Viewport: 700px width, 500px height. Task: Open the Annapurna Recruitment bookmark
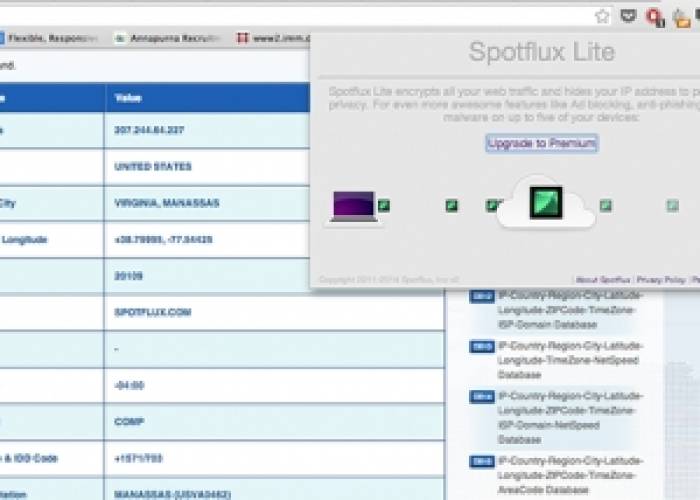167,38
